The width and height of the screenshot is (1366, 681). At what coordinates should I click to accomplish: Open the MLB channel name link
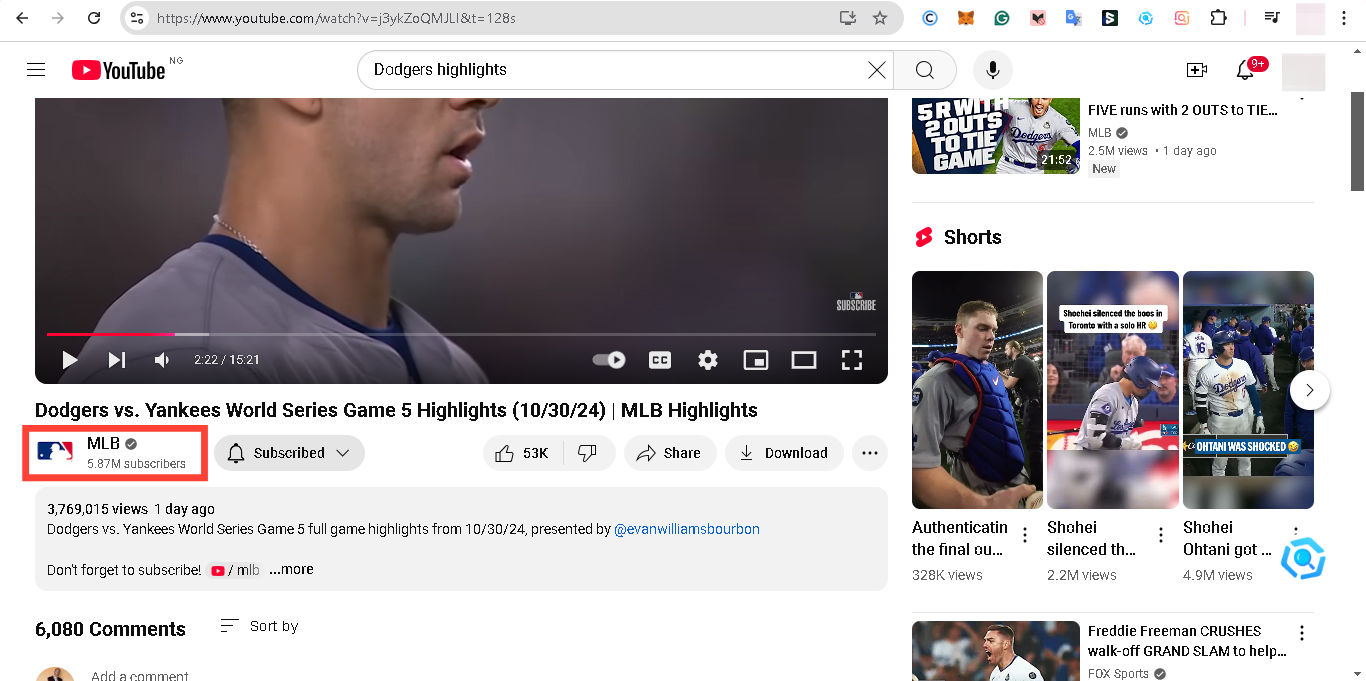(103, 443)
